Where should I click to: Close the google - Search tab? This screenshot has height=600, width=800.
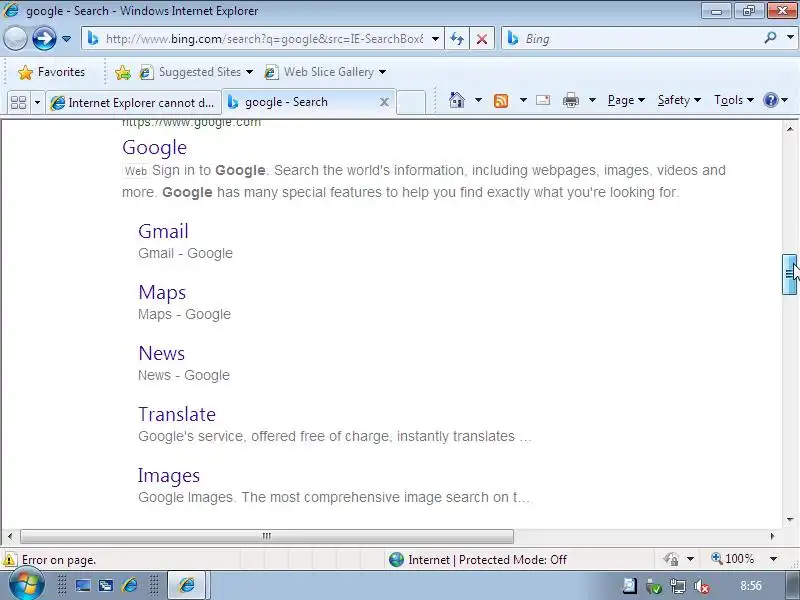[x=384, y=102]
